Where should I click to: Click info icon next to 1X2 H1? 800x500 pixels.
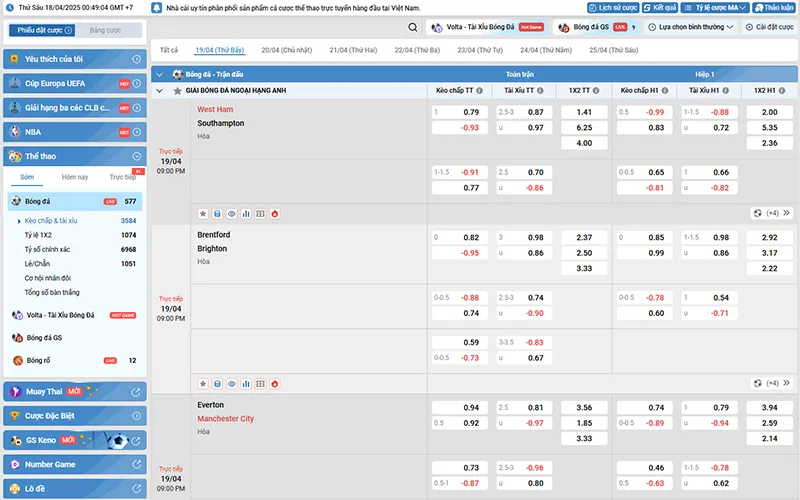782,90
